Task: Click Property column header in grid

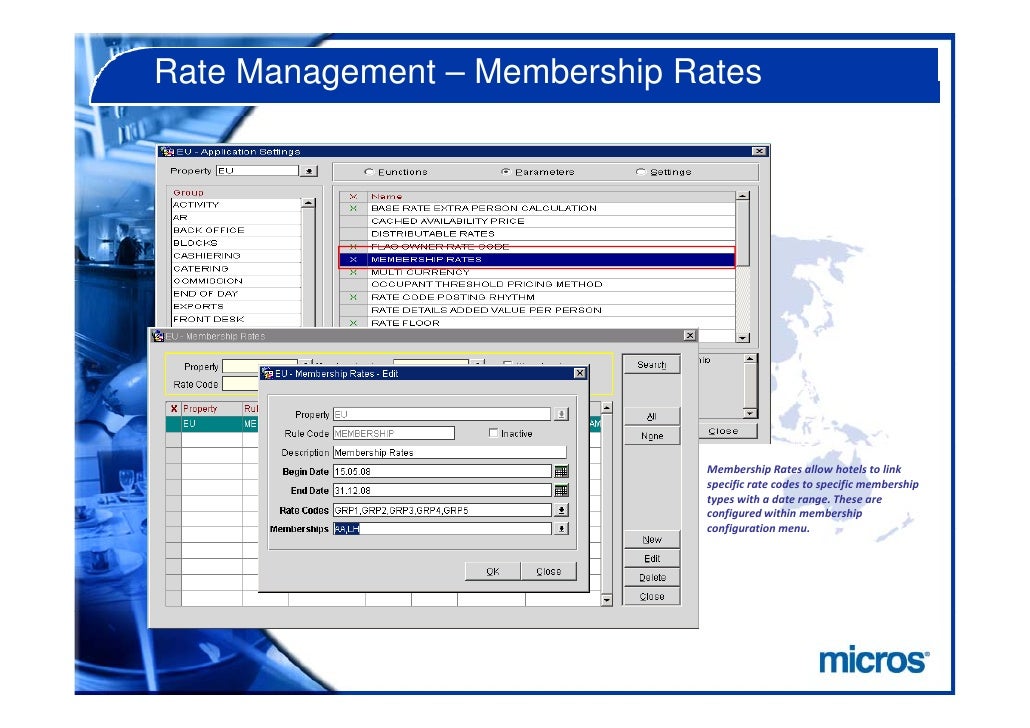Action: point(212,409)
